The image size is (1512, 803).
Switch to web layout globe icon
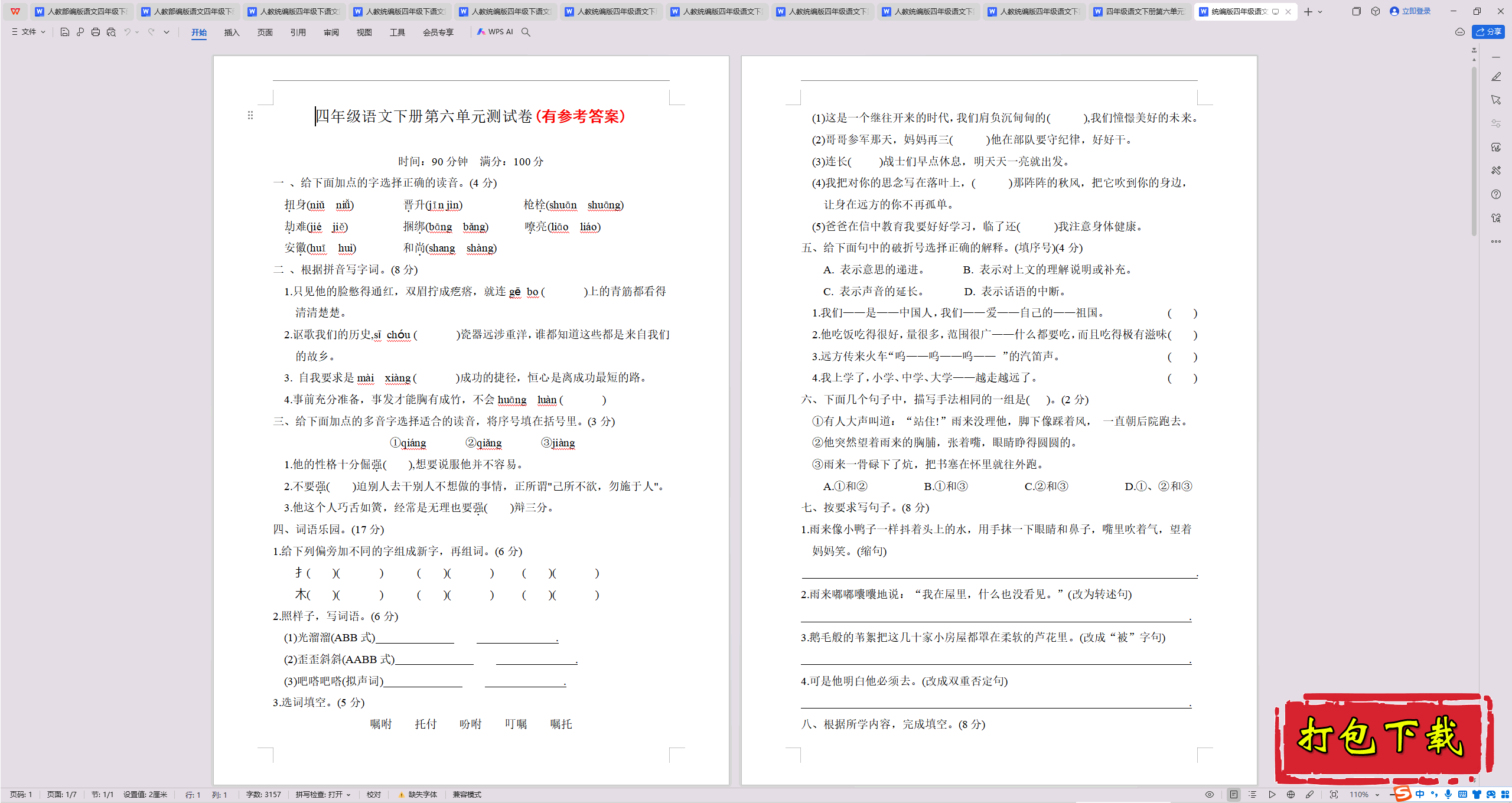pos(1291,795)
